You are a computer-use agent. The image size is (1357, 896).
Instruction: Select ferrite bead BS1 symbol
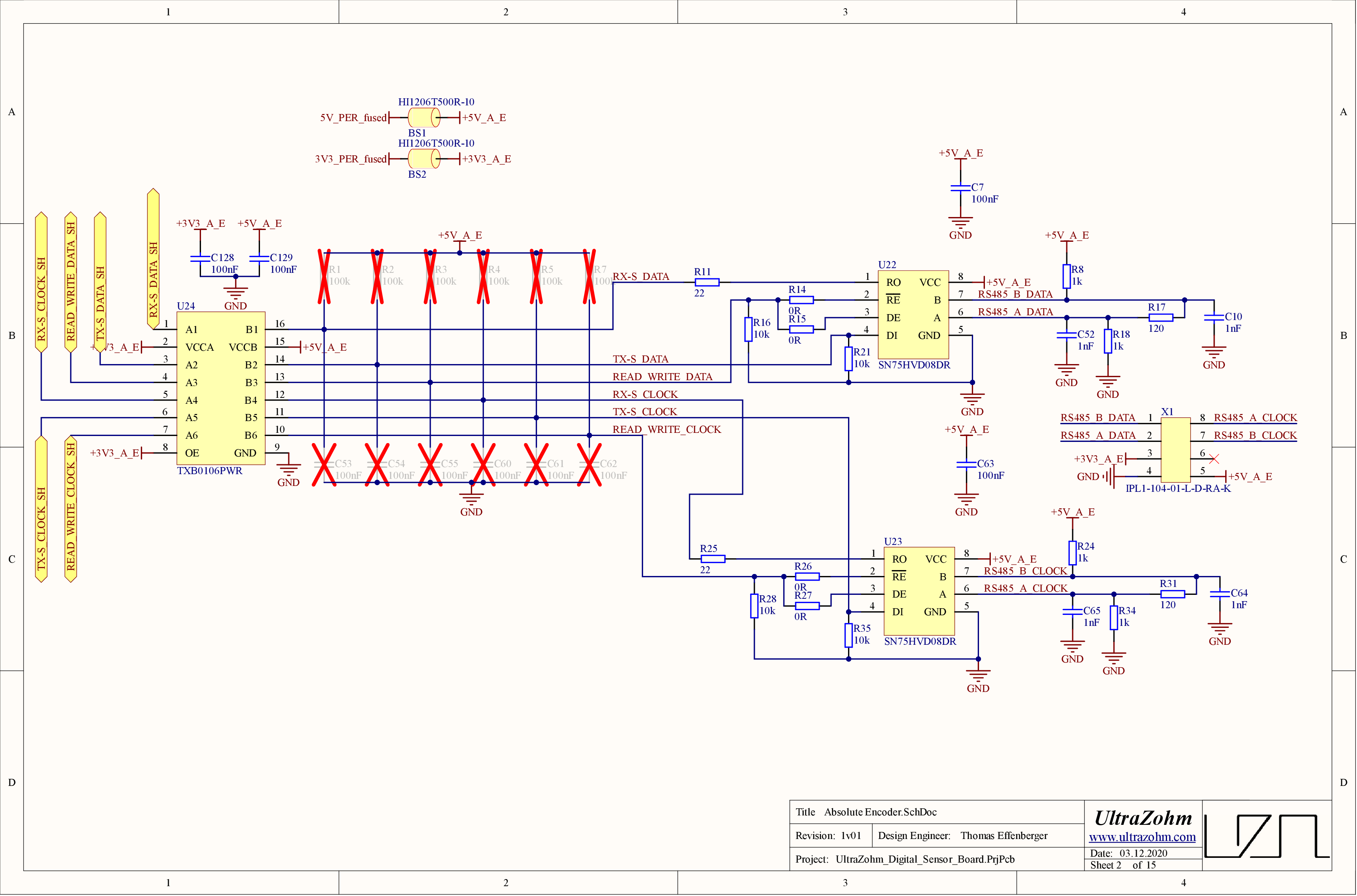tap(424, 118)
